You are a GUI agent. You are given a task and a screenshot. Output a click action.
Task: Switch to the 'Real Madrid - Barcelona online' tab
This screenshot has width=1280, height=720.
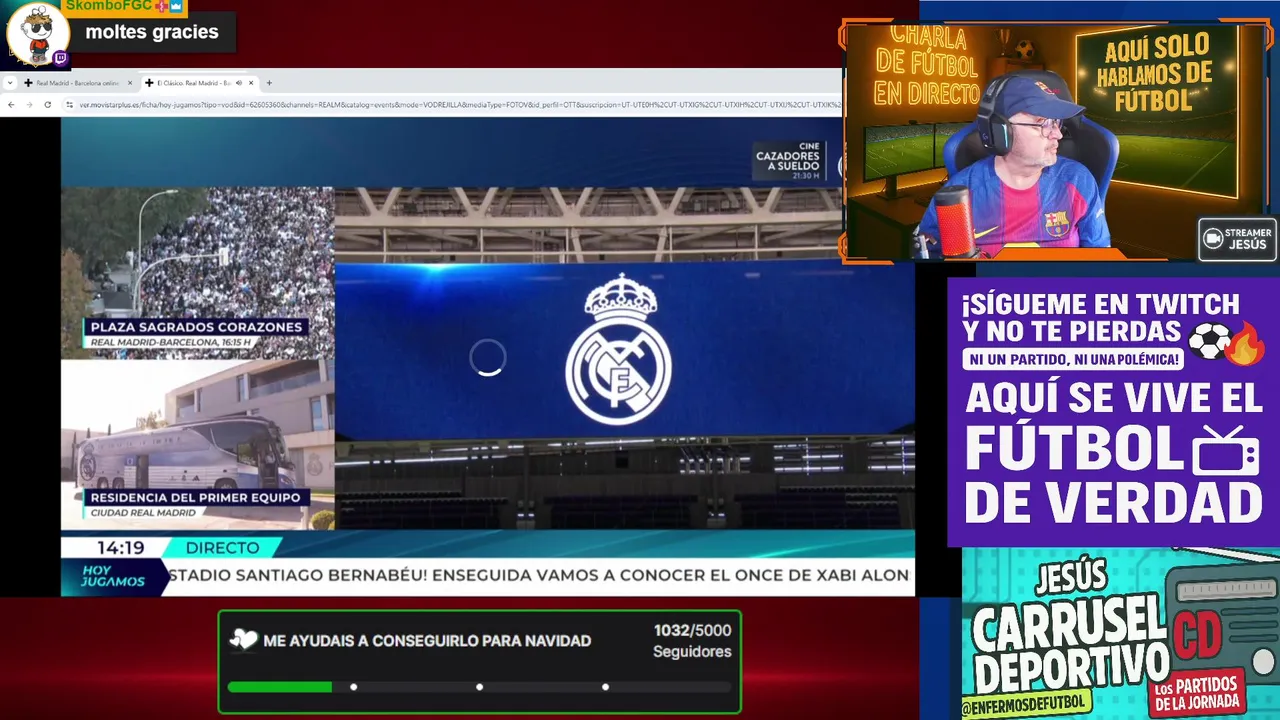[x=77, y=83]
